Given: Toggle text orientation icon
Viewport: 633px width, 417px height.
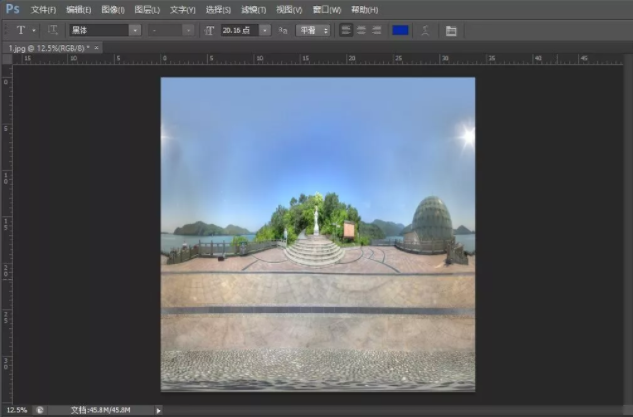Looking at the screenshot, I should [52, 30].
